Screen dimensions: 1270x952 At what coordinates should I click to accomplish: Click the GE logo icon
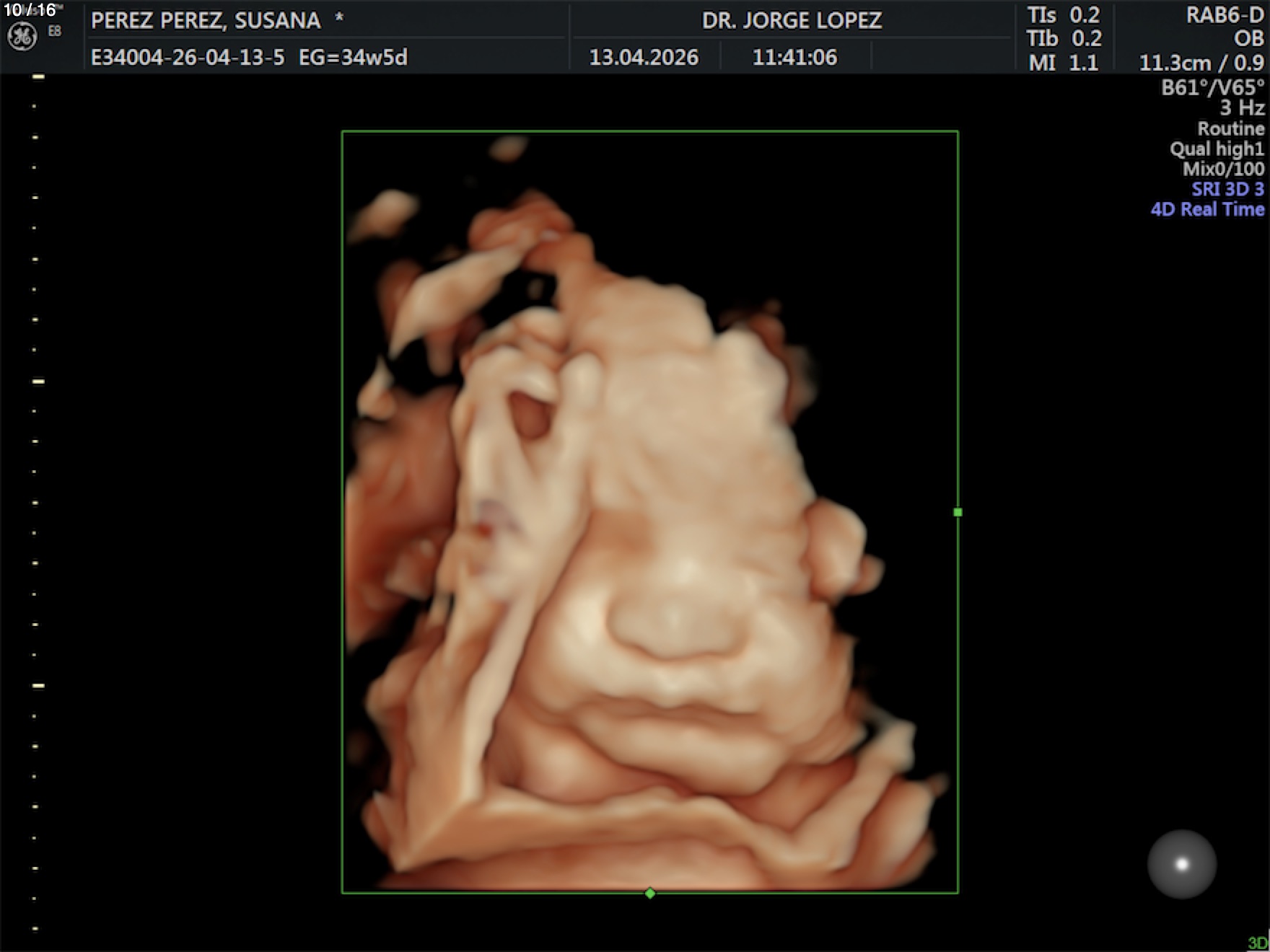pos(22,37)
